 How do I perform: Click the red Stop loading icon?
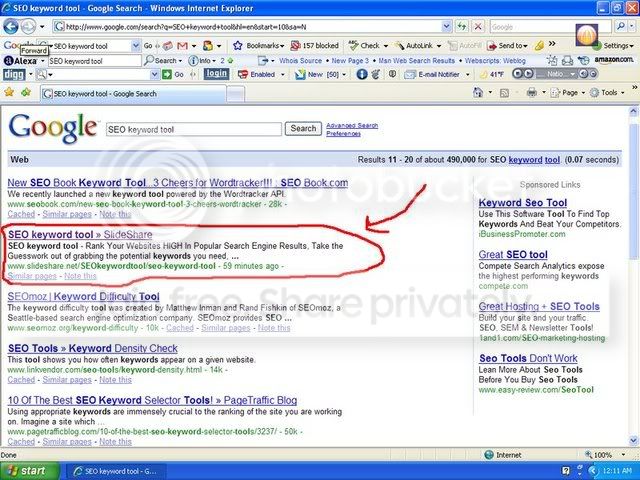pos(478,27)
